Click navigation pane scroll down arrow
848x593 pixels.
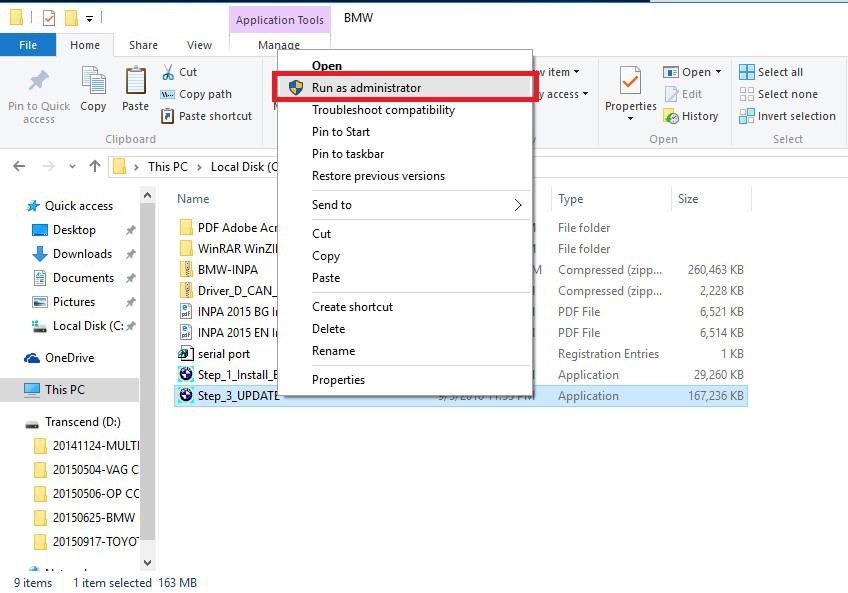(148, 563)
